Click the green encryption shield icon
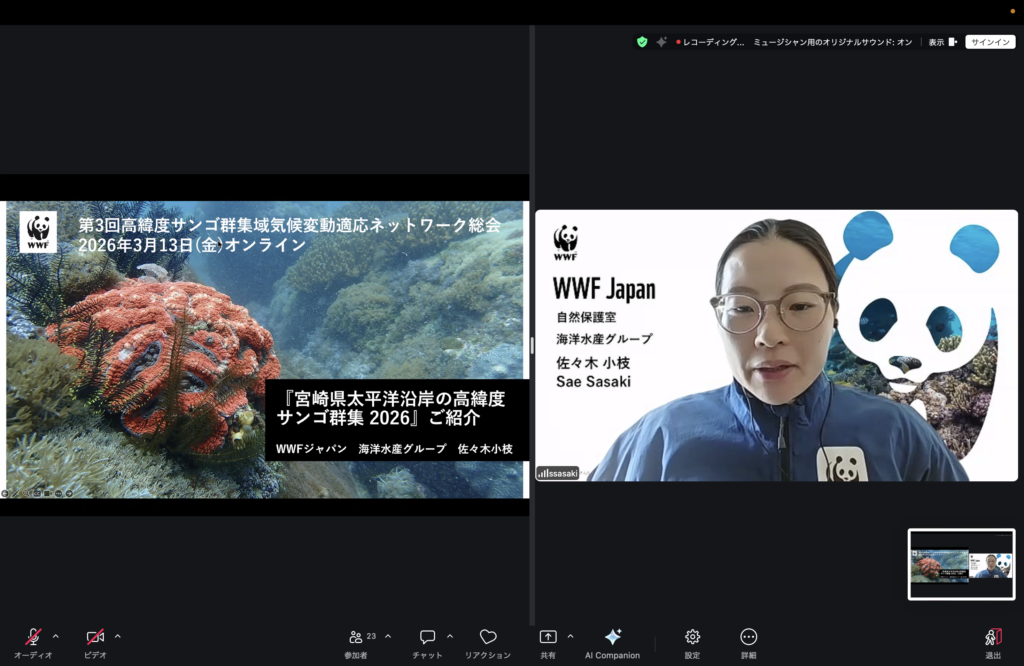Image resolution: width=1024 pixels, height=666 pixels. tap(642, 42)
